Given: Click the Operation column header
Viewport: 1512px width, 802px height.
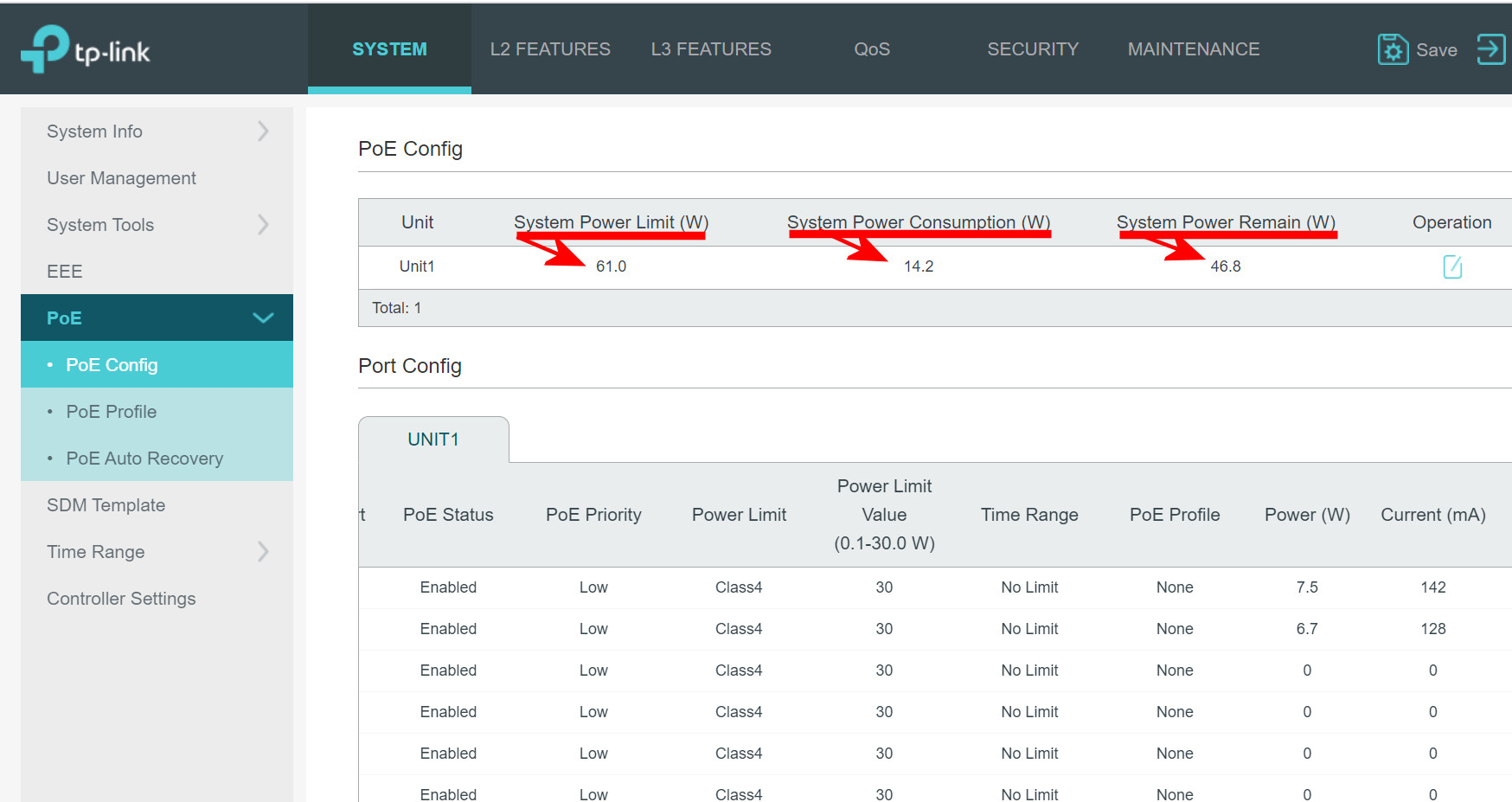Looking at the screenshot, I should click(x=1452, y=222).
